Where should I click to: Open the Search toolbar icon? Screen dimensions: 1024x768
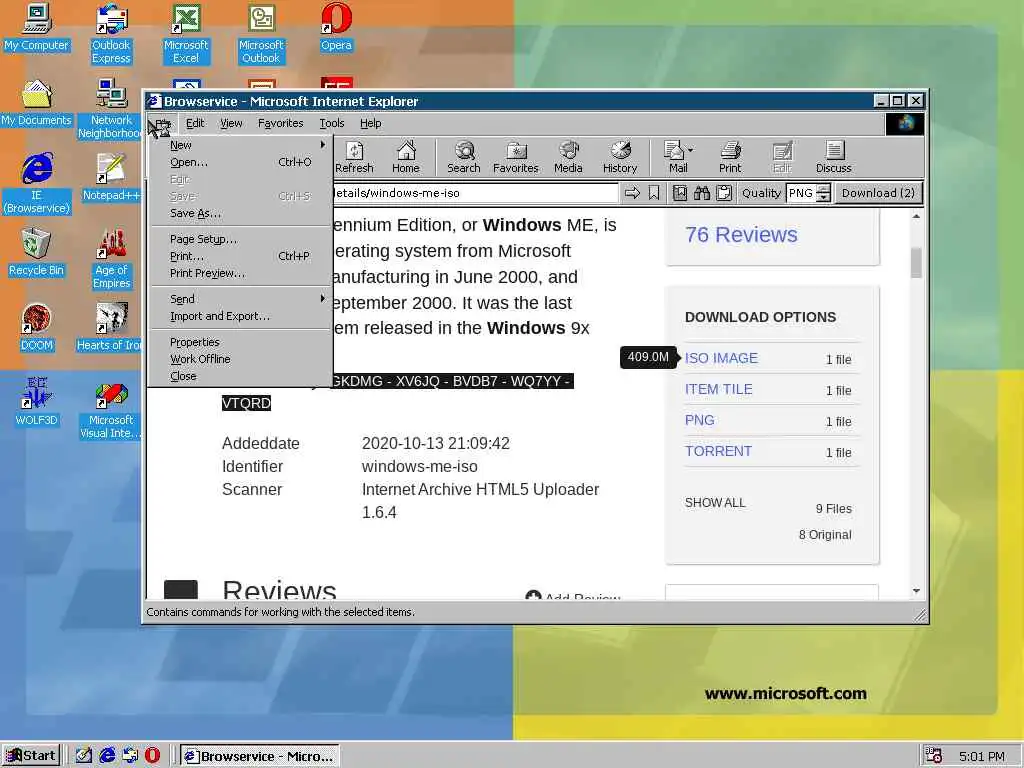(464, 157)
